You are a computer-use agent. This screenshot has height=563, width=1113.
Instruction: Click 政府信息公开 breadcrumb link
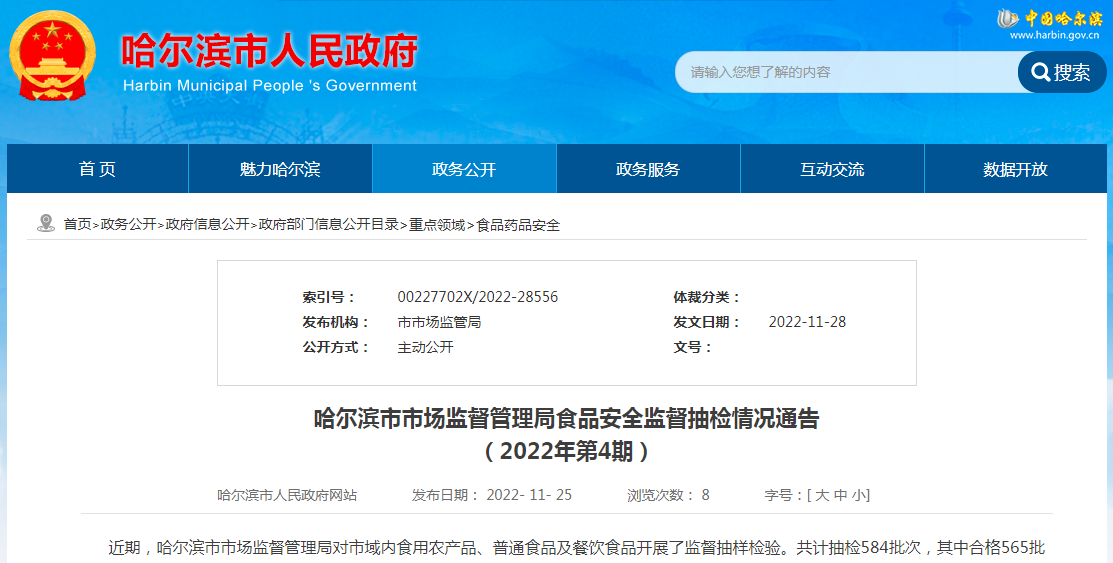click(x=208, y=225)
